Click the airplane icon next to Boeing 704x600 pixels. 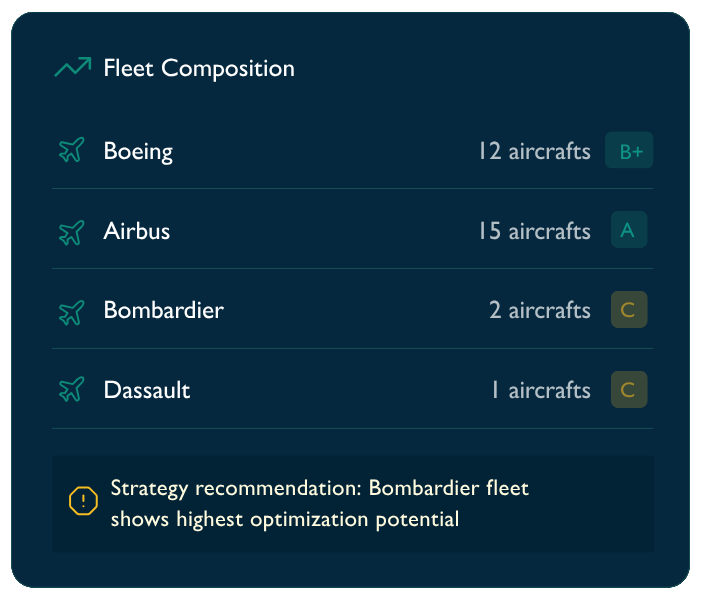coord(72,150)
